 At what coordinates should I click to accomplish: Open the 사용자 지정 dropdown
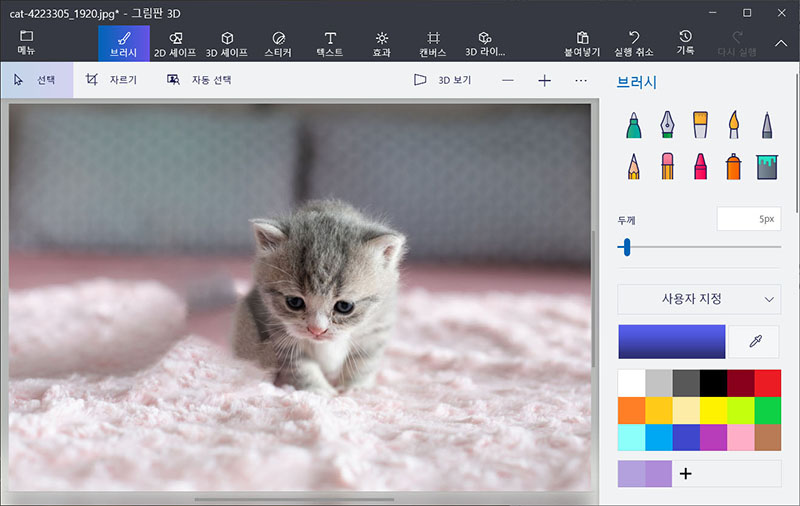pos(699,299)
